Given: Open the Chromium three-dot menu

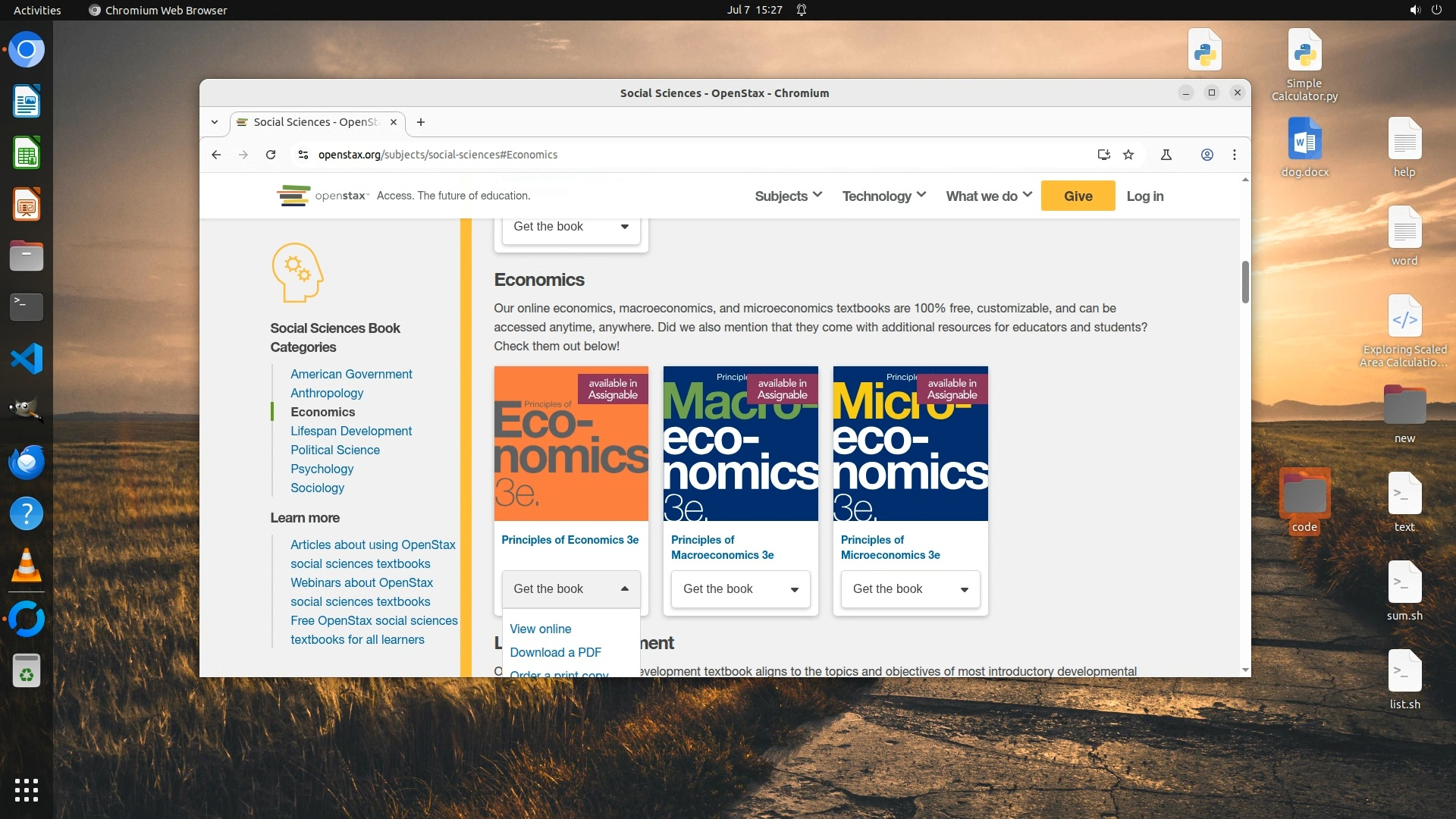Looking at the screenshot, I should 1235,155.
